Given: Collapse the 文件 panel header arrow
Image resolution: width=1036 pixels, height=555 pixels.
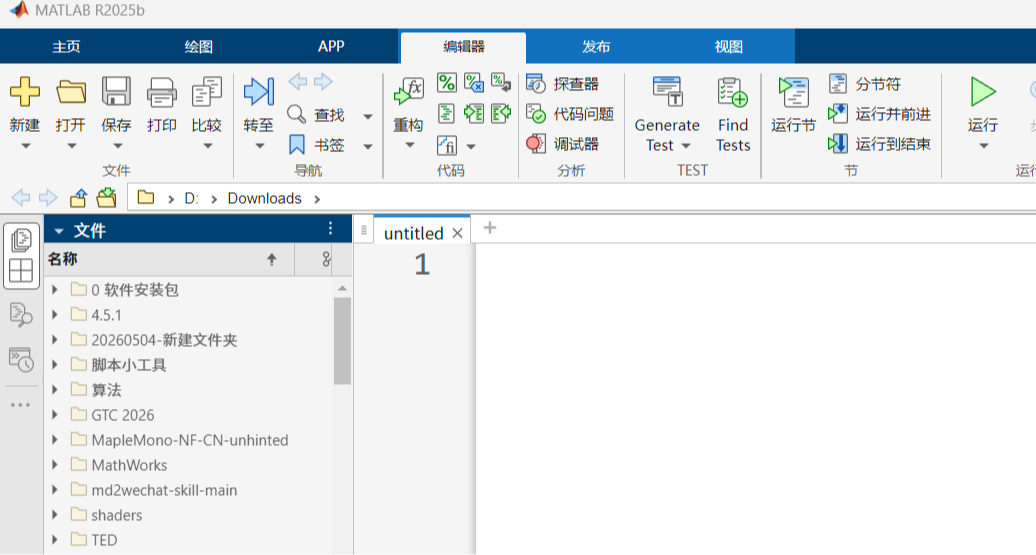Looking at the screenshot, I should (x=59, y=231).
